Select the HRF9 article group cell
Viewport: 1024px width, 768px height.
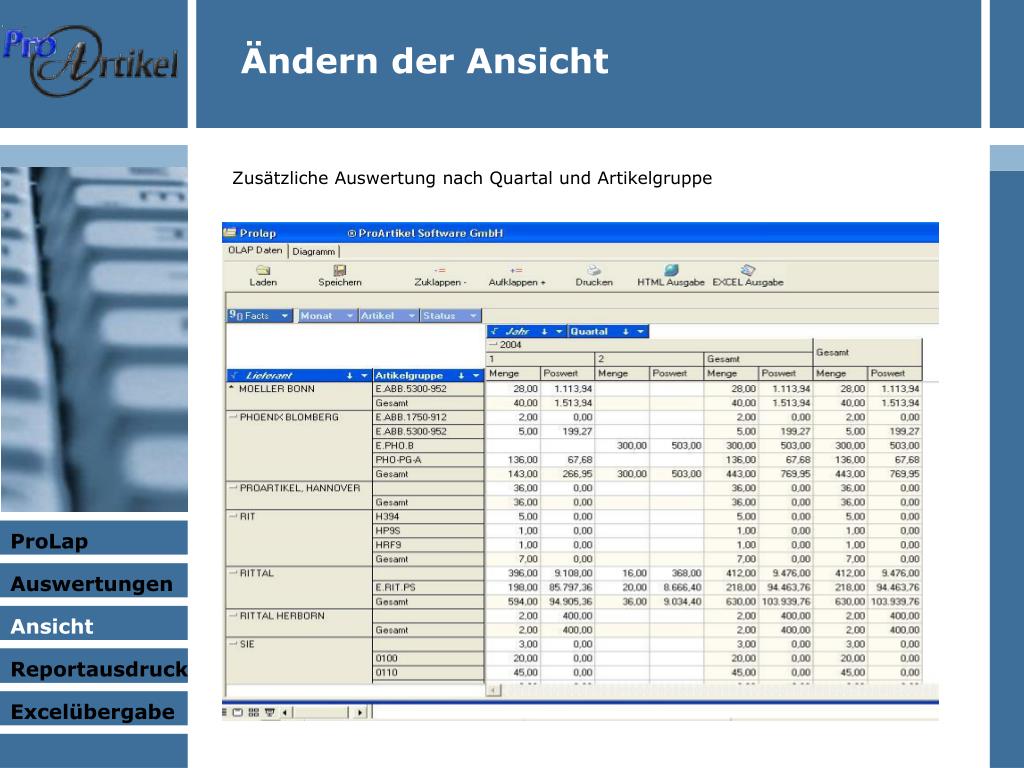click(428, 545)
